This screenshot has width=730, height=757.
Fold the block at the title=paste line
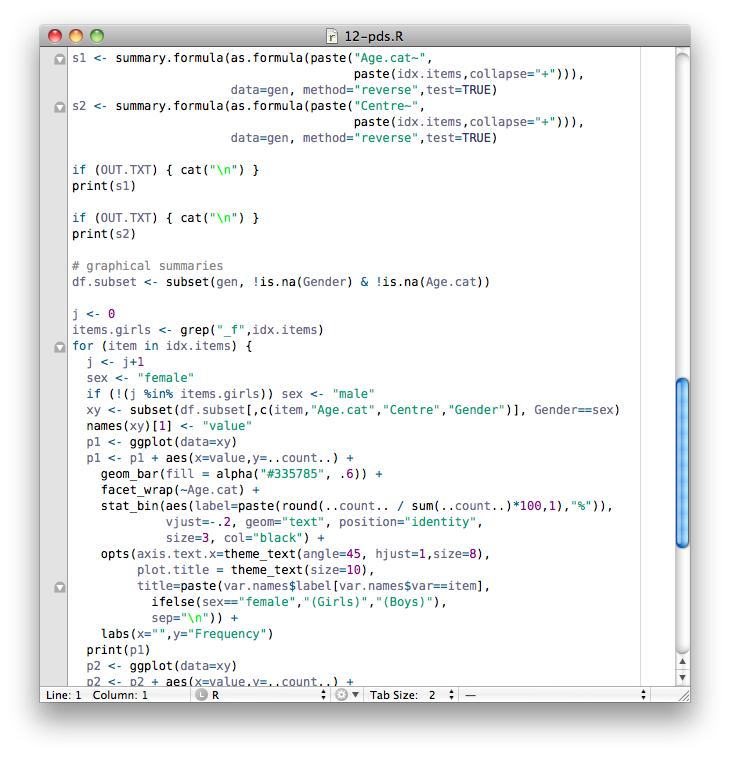[59, 586]
